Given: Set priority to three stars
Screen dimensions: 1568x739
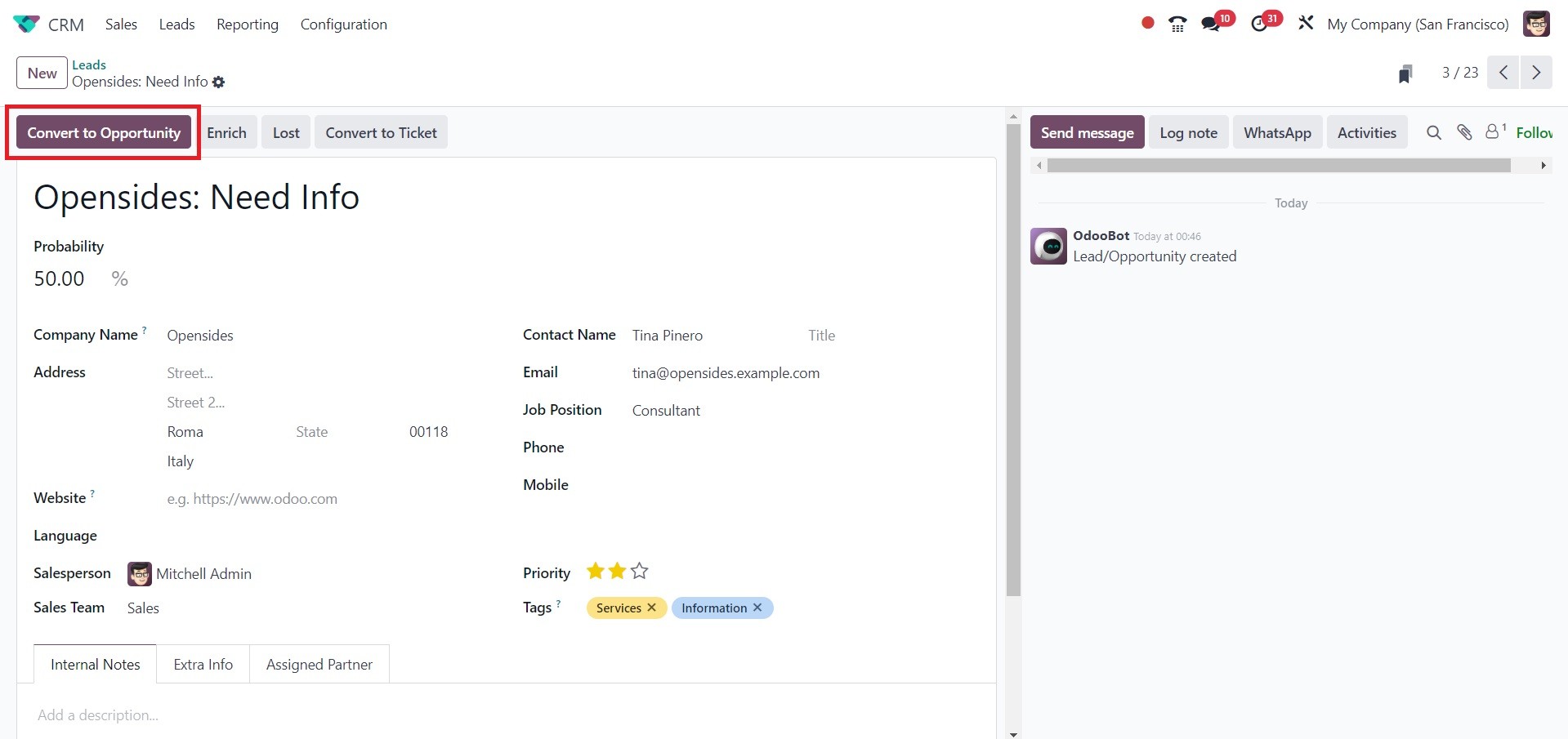Looking at the screenshot, I should pos(639,572).
